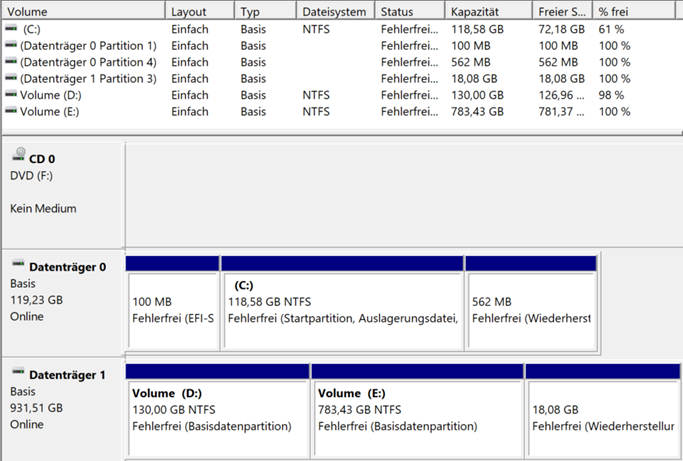Image resolution: width=683 pixels, height=461 pixels.
Task: Click the 783,43 GB capacity cell in list
Action: (477, 112)
